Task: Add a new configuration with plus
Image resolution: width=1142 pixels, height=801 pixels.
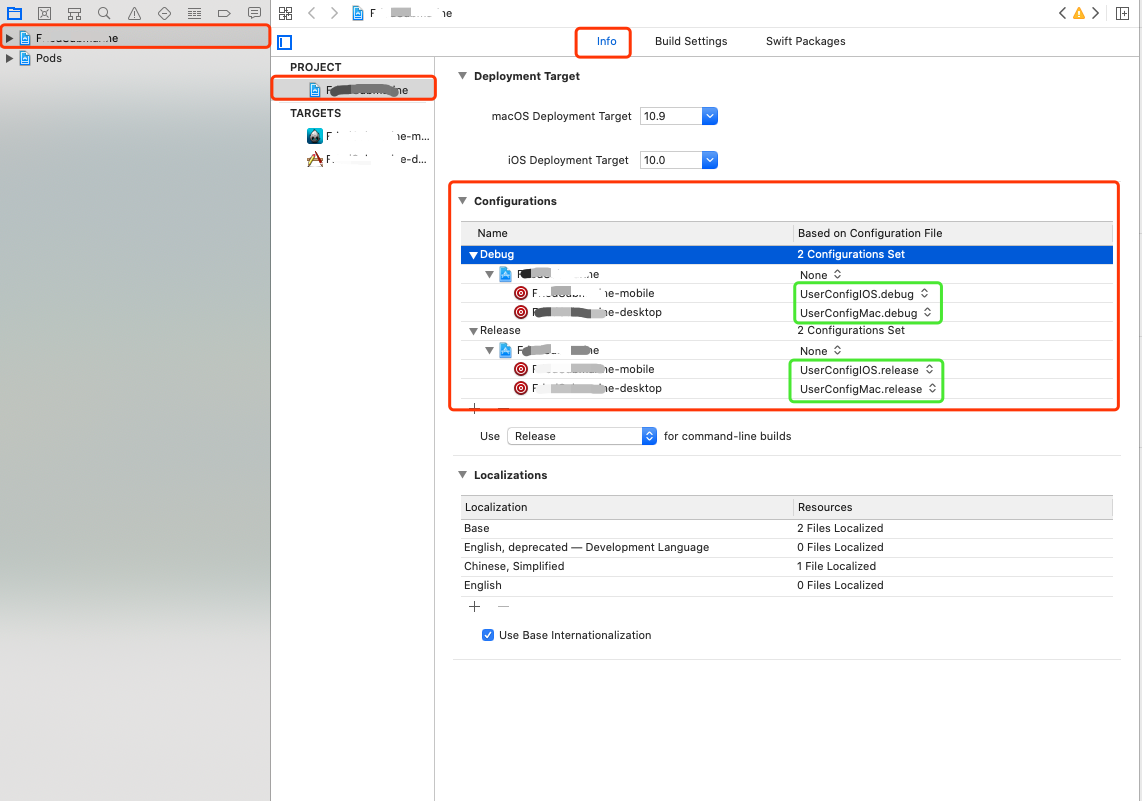Action: coord(474,409)
